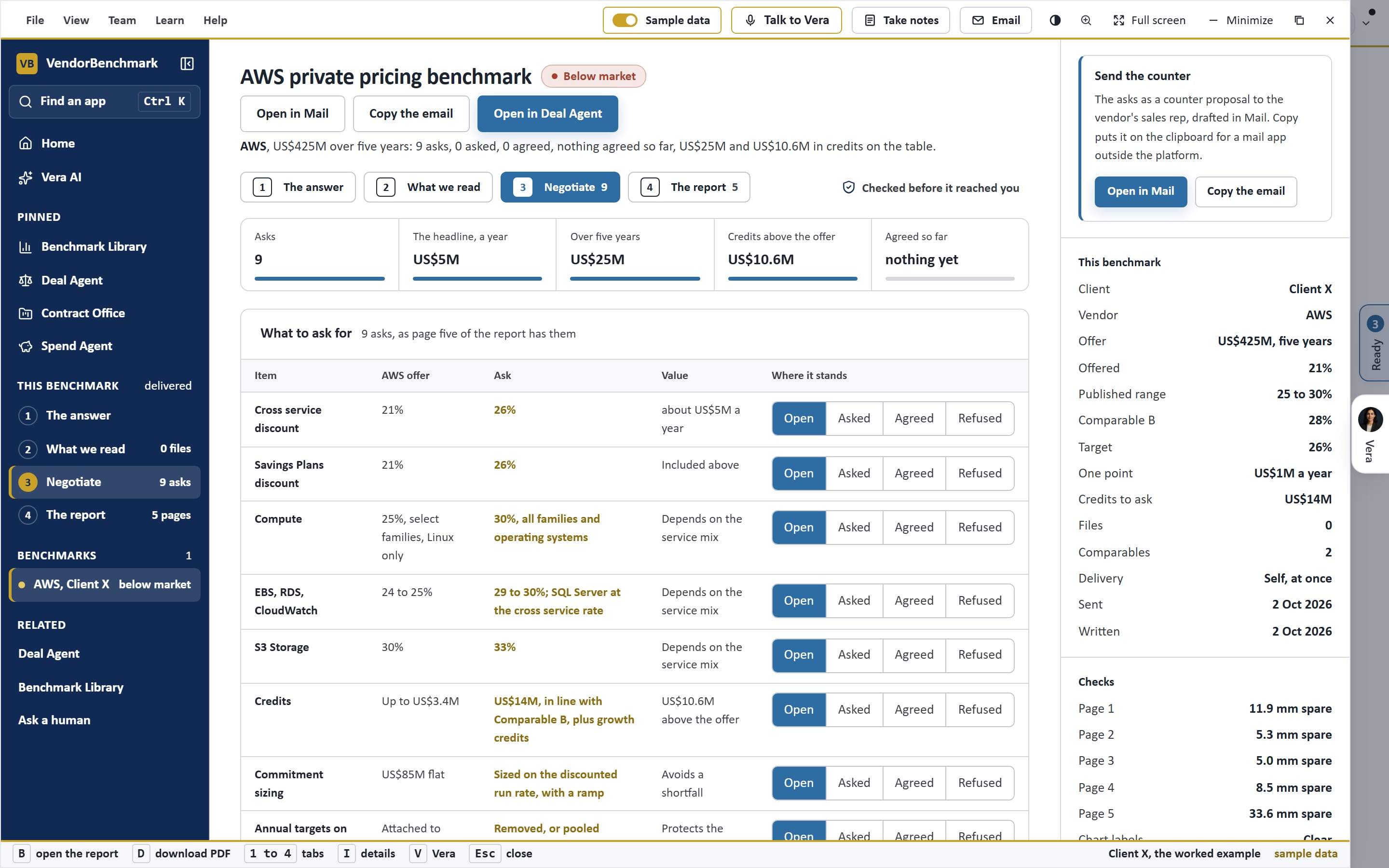Click Talk to Vera microphone button

tap(786, 20)
